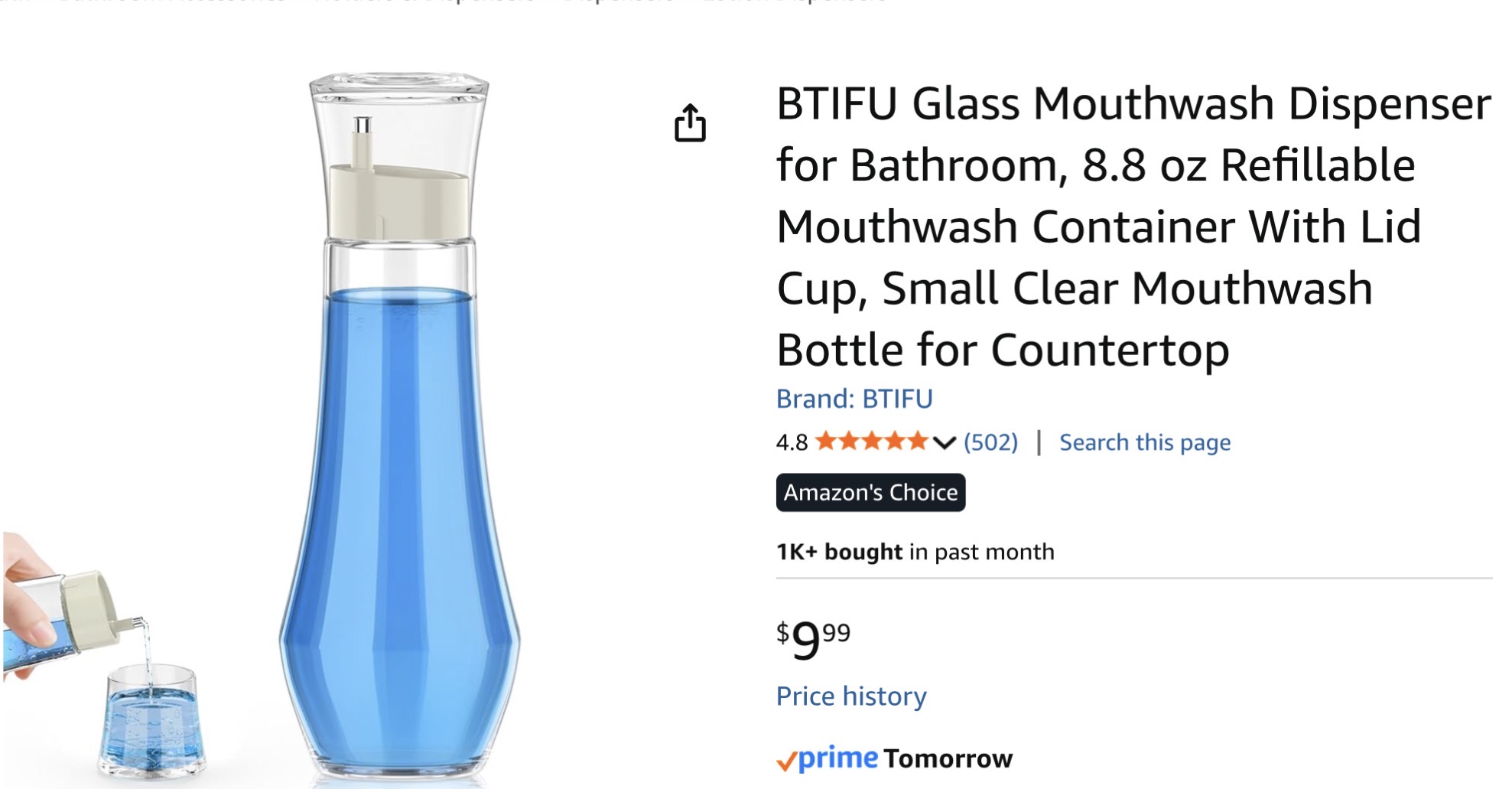Click the 1K+ bought in past month text
The image size is (1512, 789).
pos(915,552)
